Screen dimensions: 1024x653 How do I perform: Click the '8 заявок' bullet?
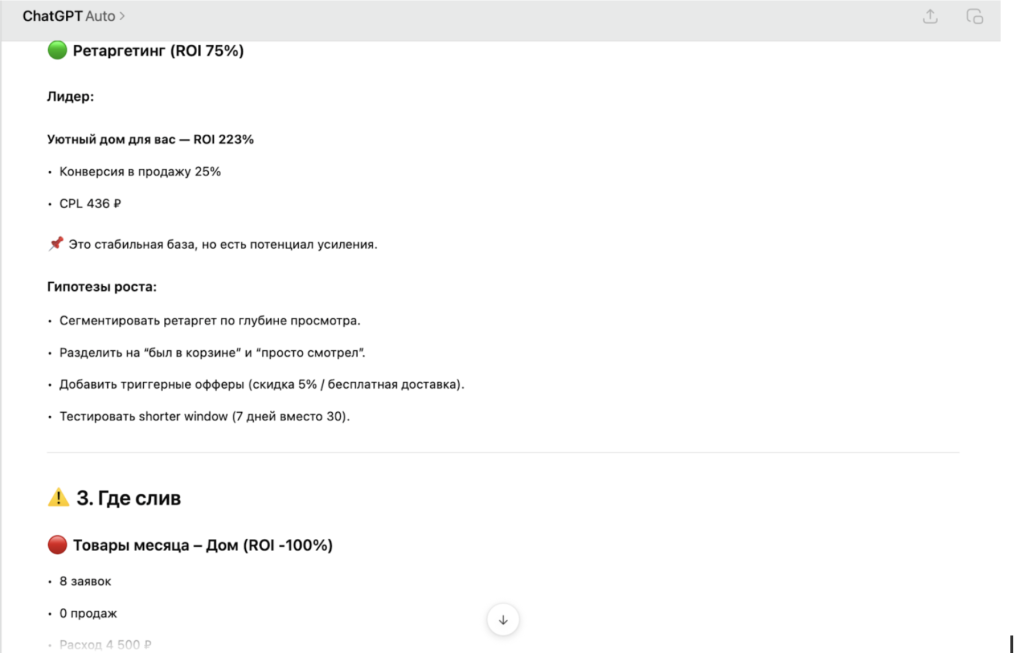click(85, 581)
